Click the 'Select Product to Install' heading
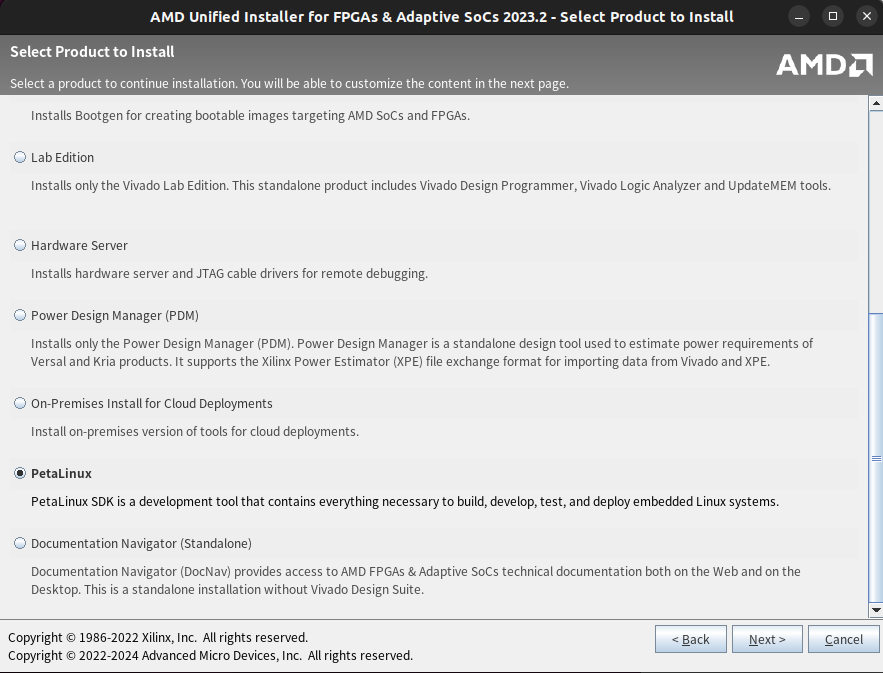Viewport: 883px width, 673px height. point(92,52)
